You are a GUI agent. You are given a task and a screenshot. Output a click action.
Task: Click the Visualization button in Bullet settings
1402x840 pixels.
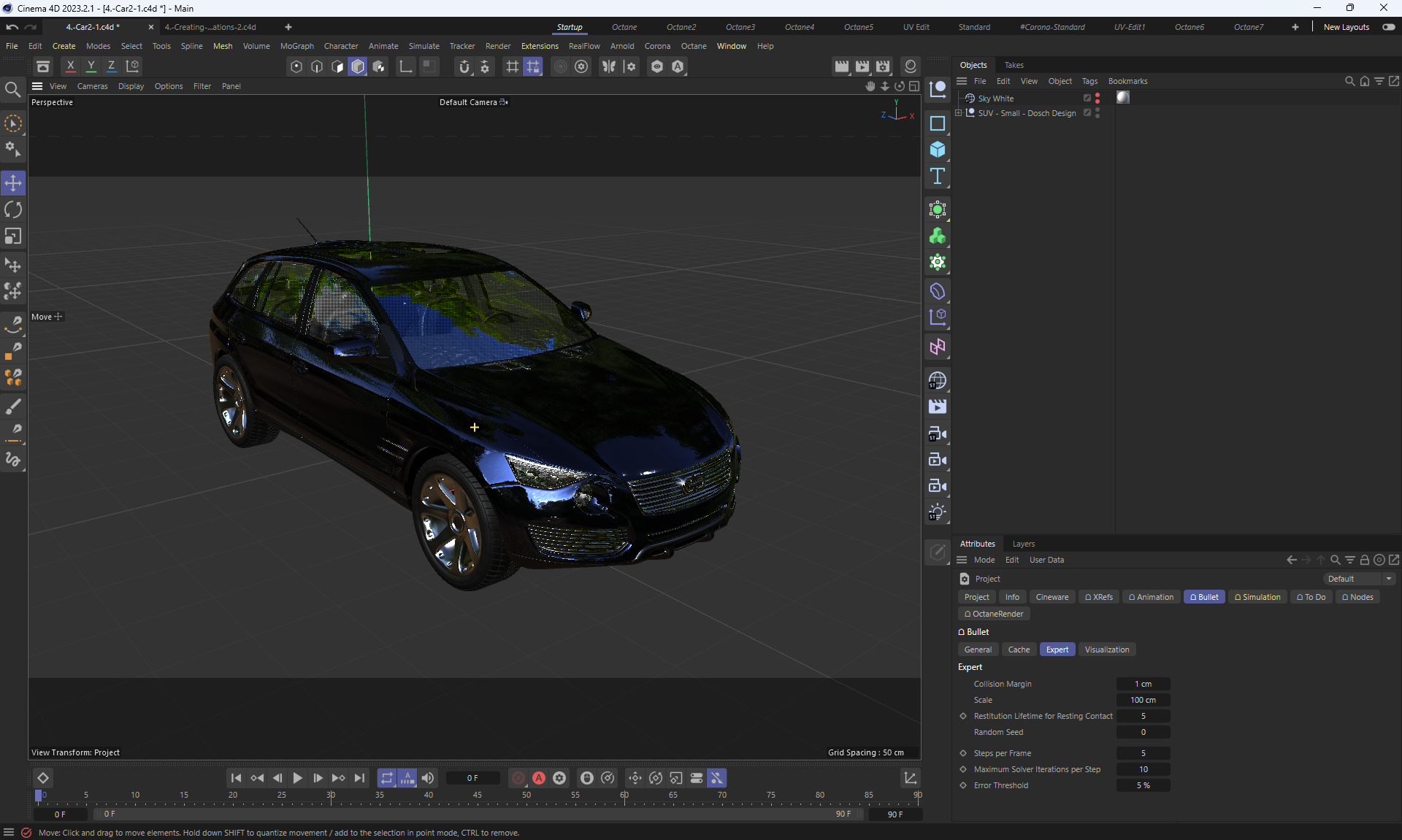pyautogui.click(x=1106, y=650)
